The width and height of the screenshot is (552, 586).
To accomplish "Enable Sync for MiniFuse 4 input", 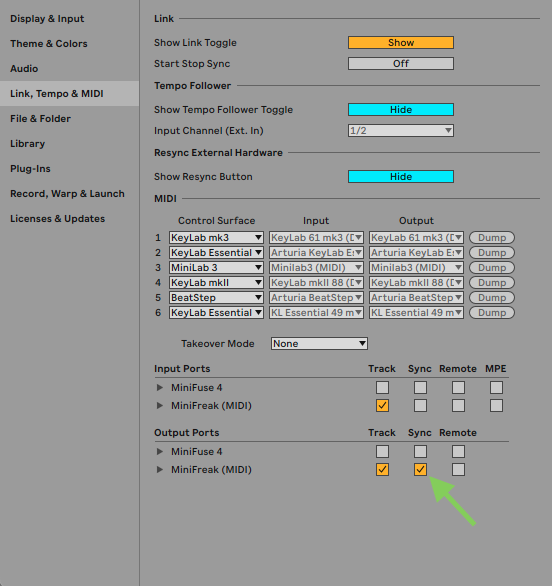I will coord(420,388).
